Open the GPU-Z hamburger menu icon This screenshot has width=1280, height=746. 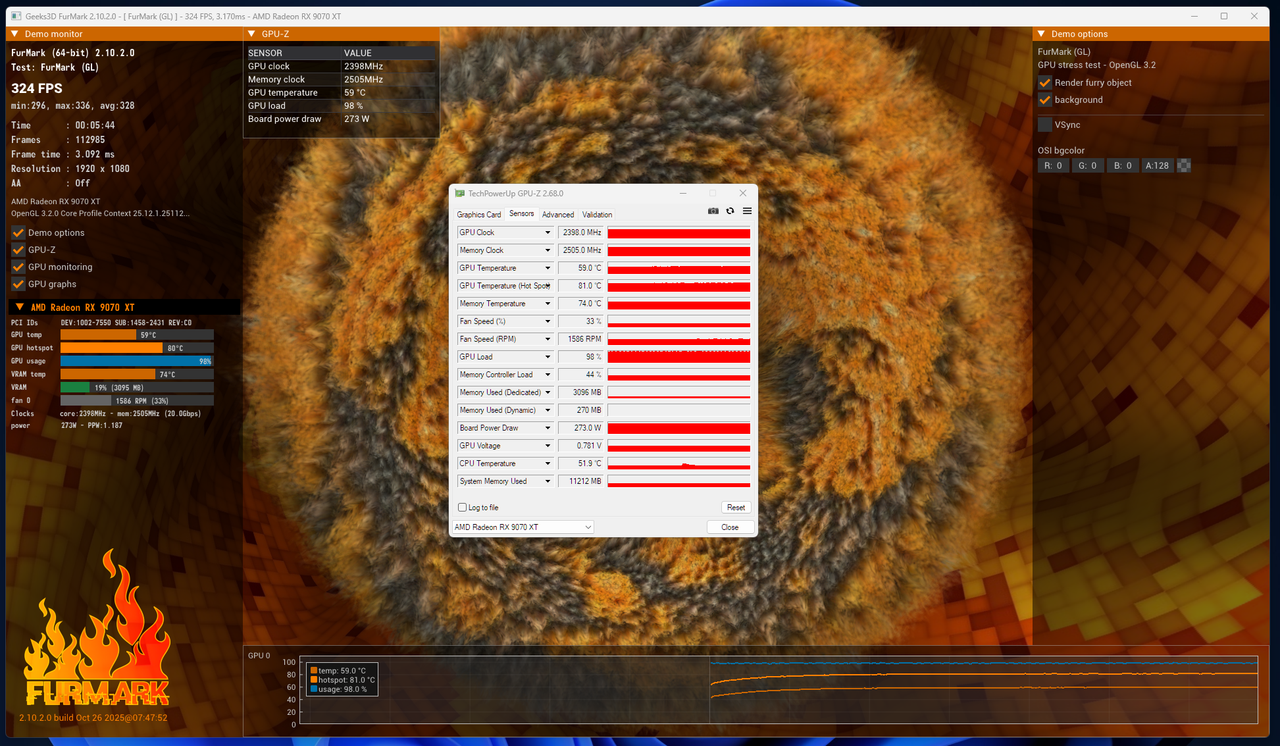[x=747, y=210]
